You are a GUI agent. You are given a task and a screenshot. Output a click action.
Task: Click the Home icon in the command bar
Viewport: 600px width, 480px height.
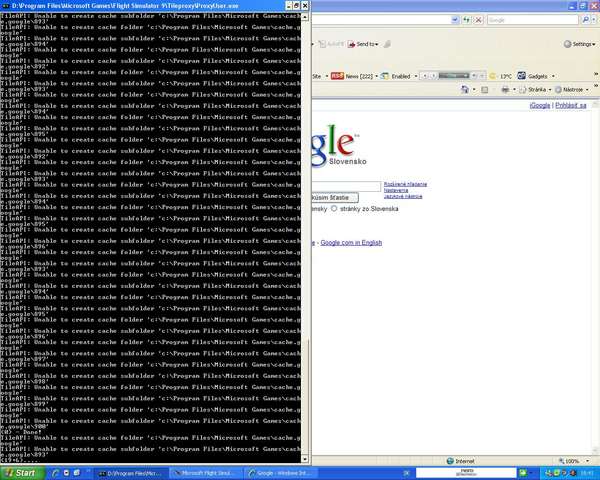(465, 90)
